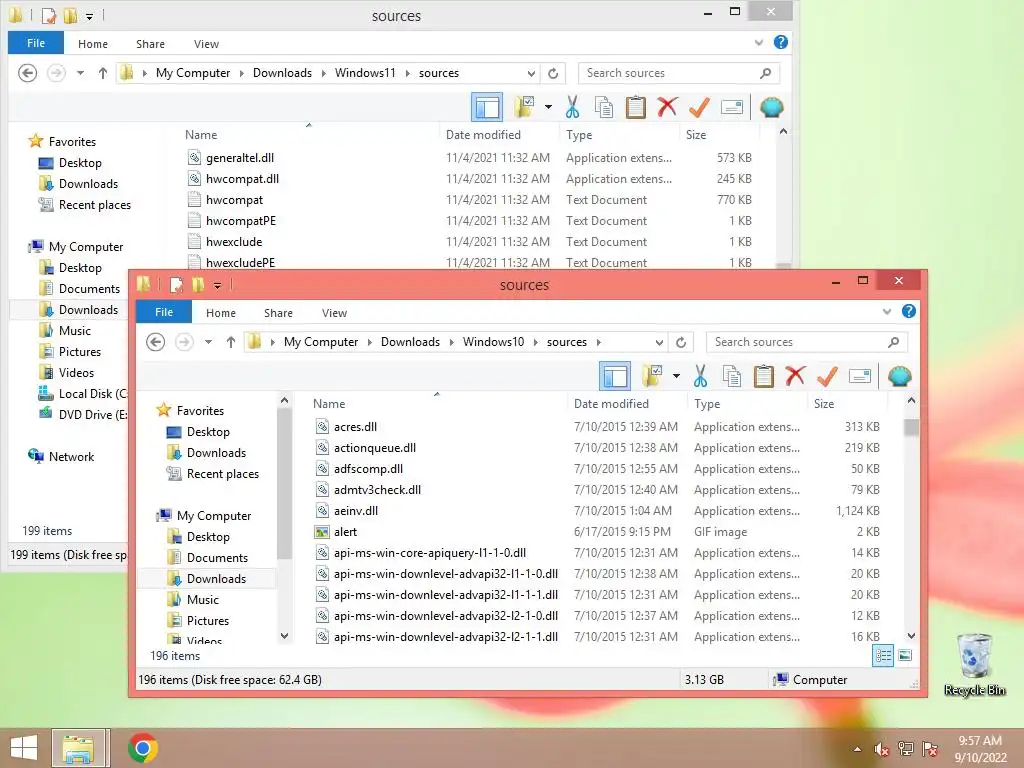Click the orange checkmark icon in Windows11 window
1024x768 pixels.
pos(699,107)
